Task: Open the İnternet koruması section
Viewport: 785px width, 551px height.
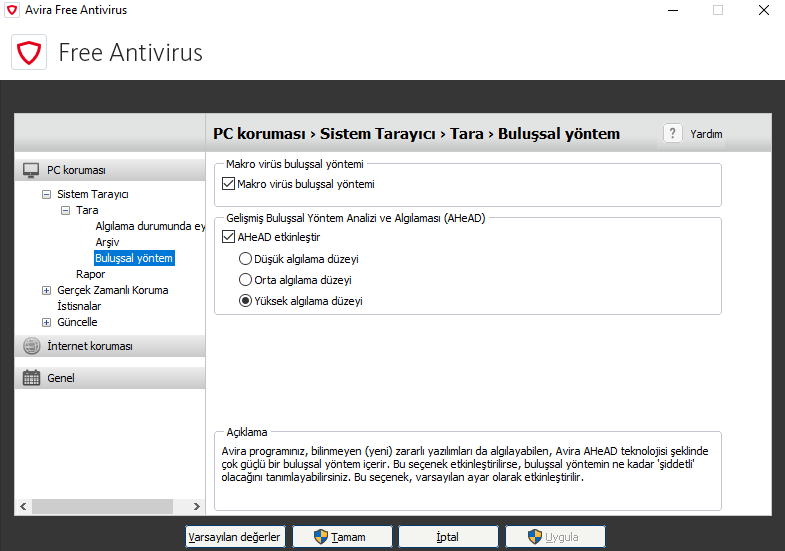Action: 110,346
